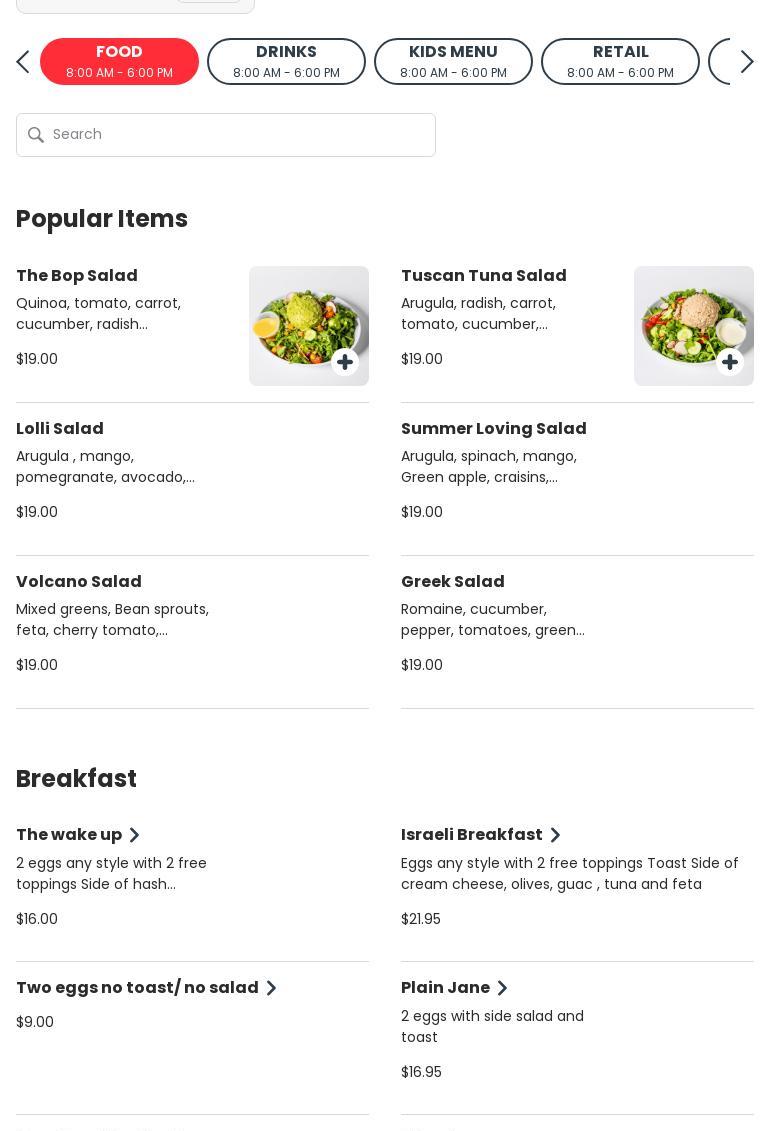
Task: Expand Israeli Breakfast options chevron
Action: point(555,835)
